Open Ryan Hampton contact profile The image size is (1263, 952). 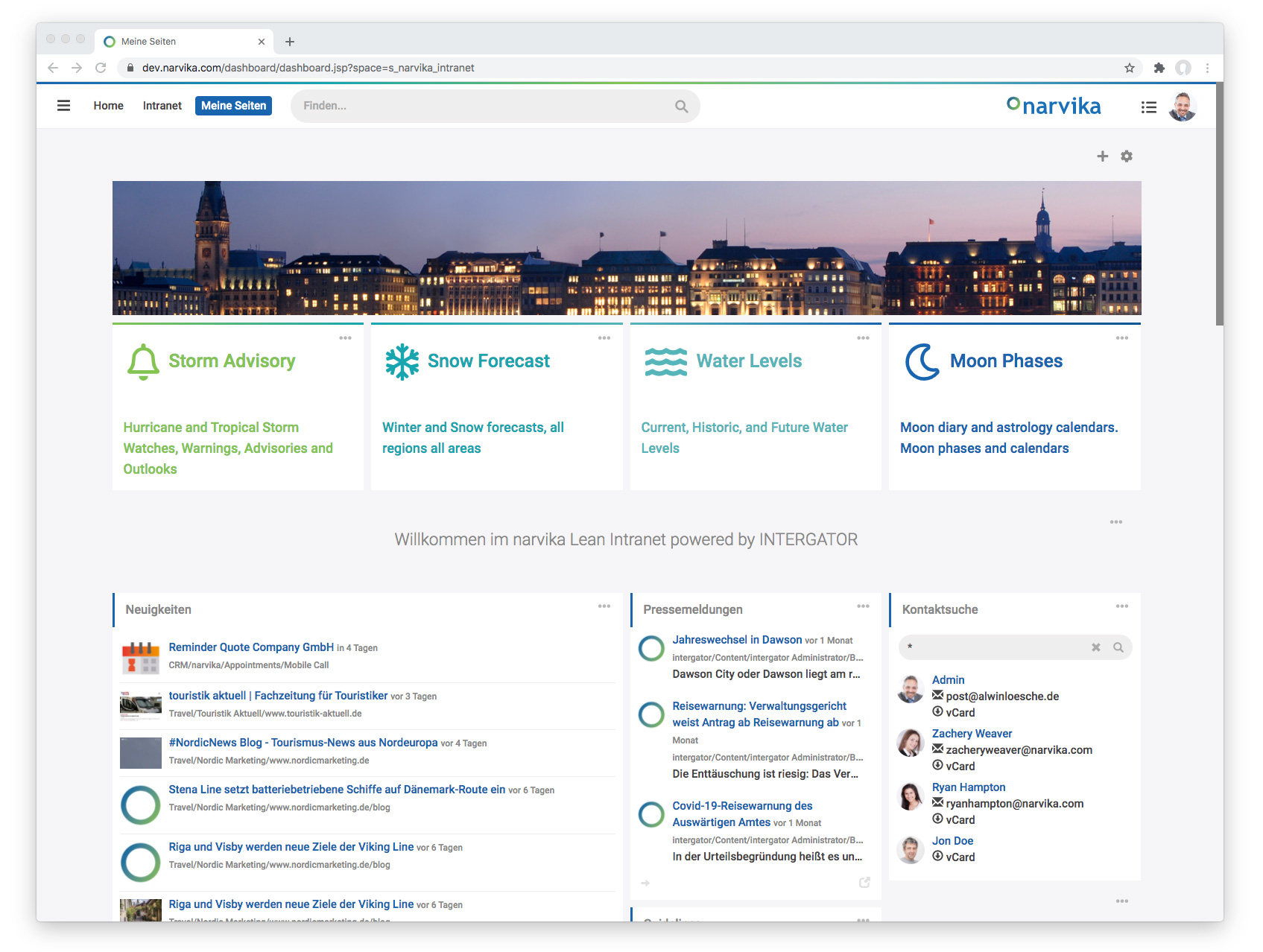point(968,787)
